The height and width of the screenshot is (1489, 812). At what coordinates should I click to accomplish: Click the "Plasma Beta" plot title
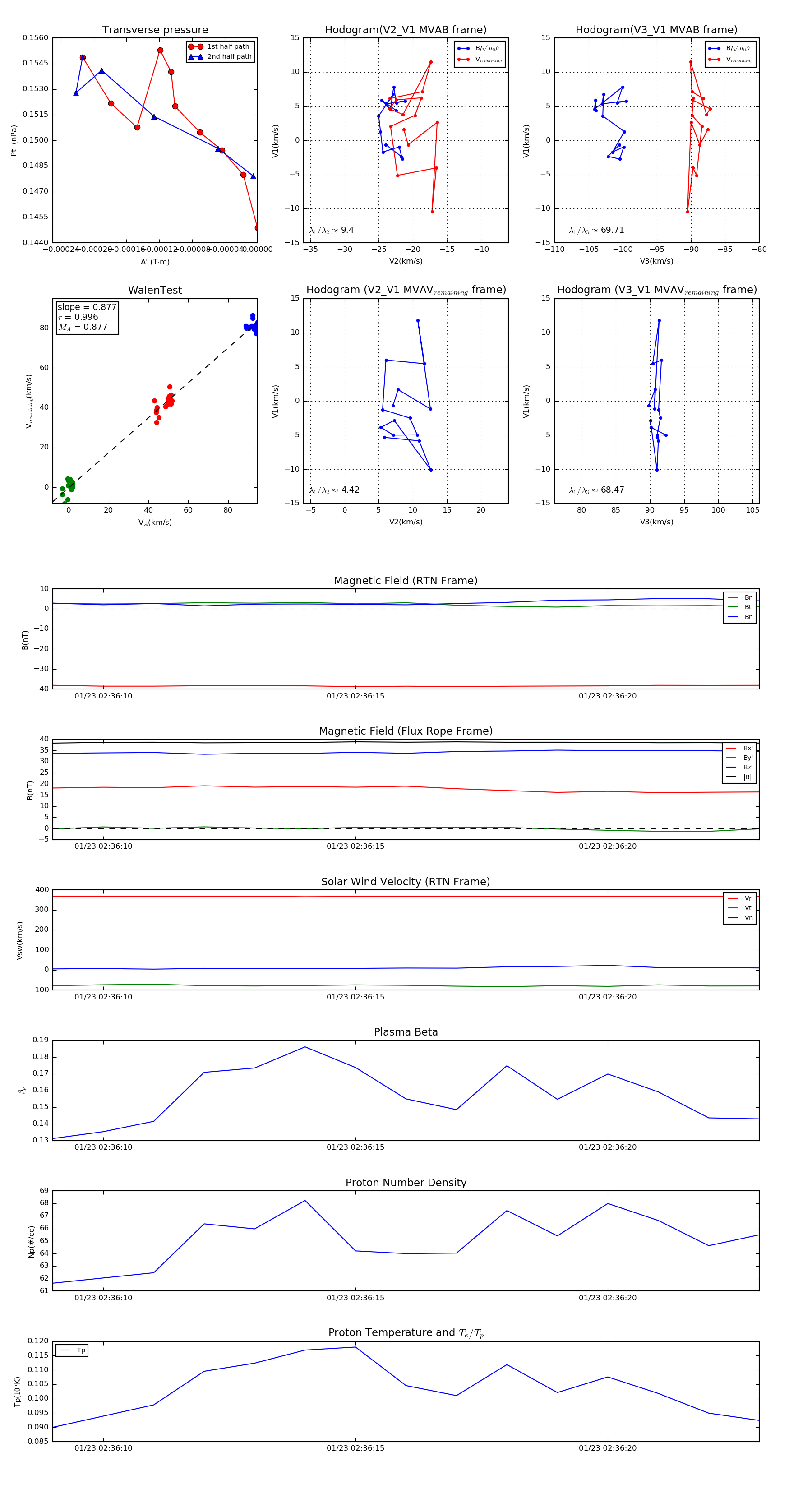406,1032
